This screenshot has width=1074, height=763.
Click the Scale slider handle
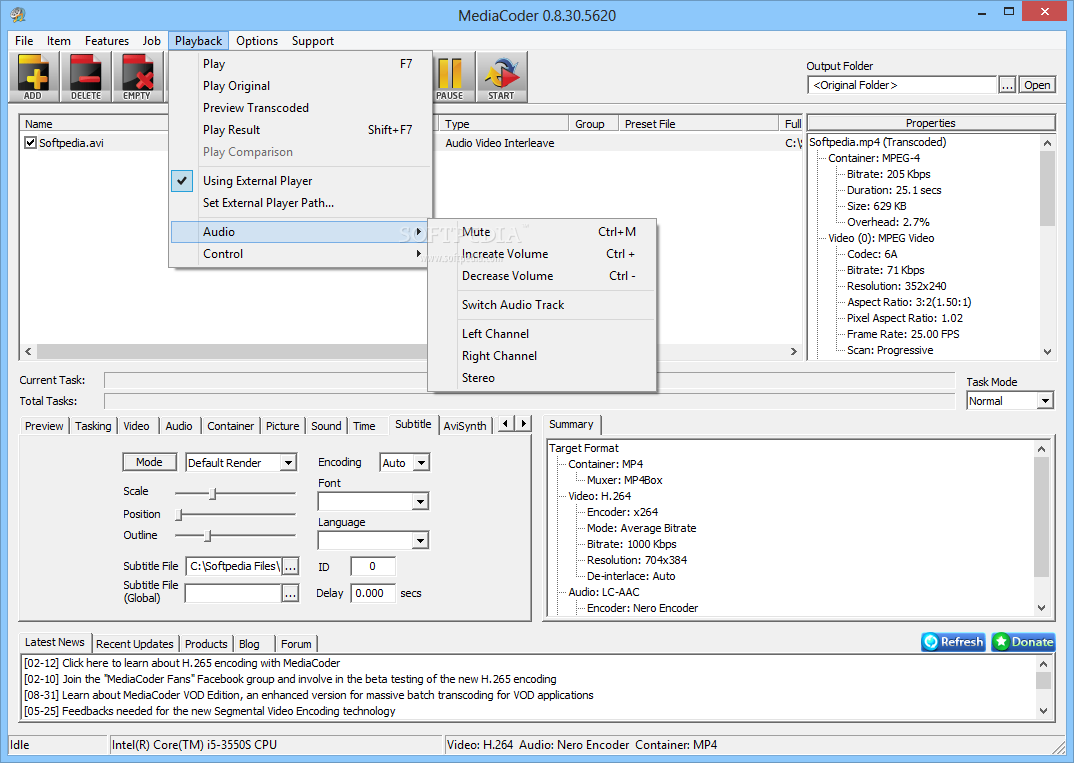click(x=213, y=493)
